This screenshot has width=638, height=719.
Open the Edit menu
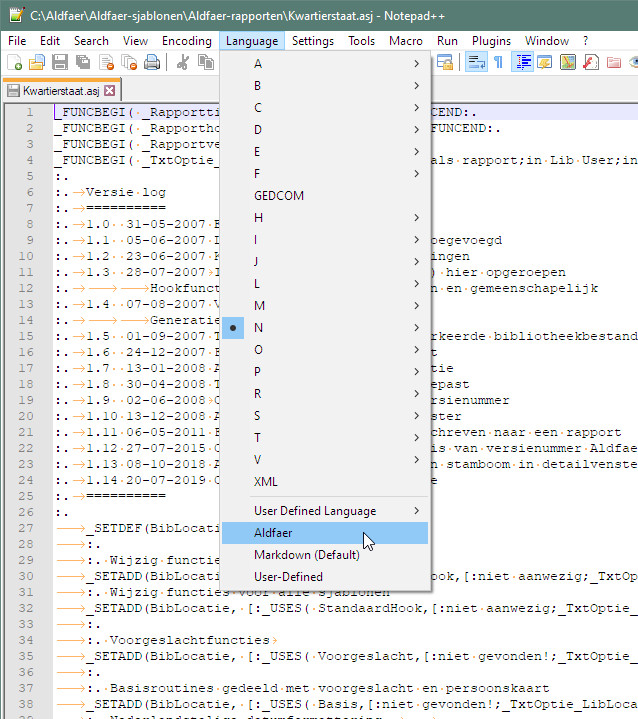point(50,41)
